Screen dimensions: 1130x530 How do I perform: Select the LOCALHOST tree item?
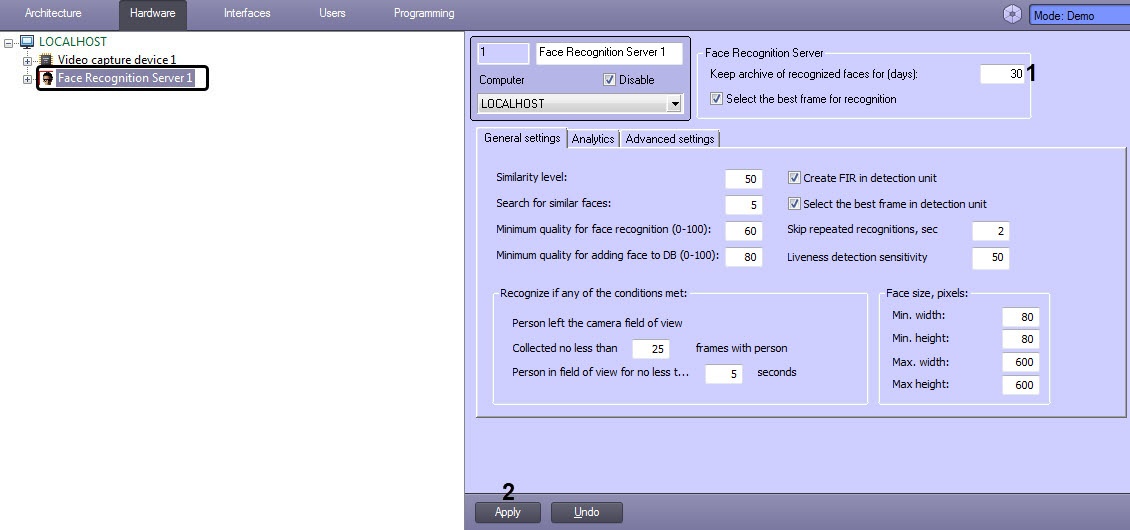point(73,42)
